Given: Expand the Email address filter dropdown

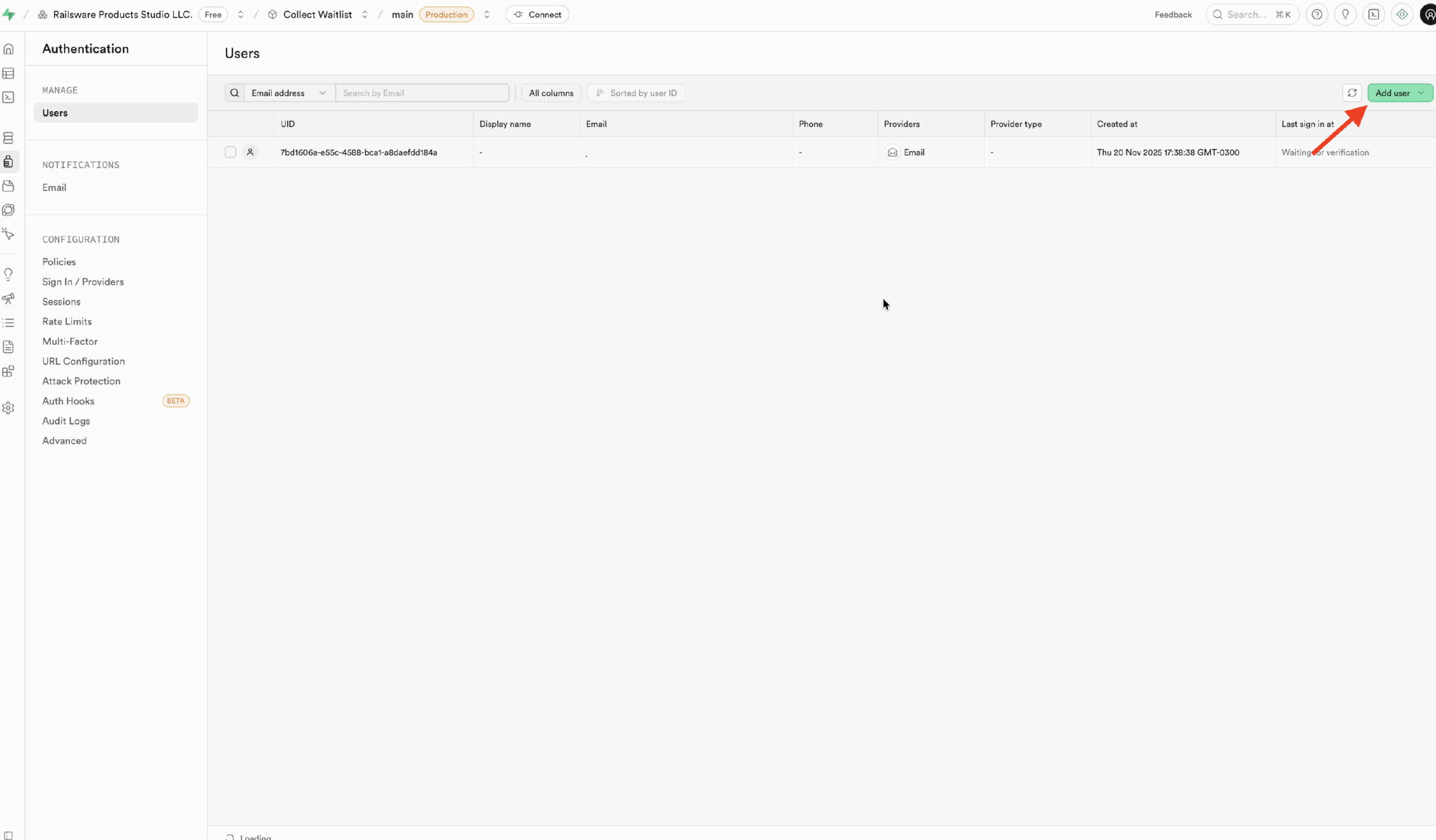Looking at the screenshot, I should 288,93.
